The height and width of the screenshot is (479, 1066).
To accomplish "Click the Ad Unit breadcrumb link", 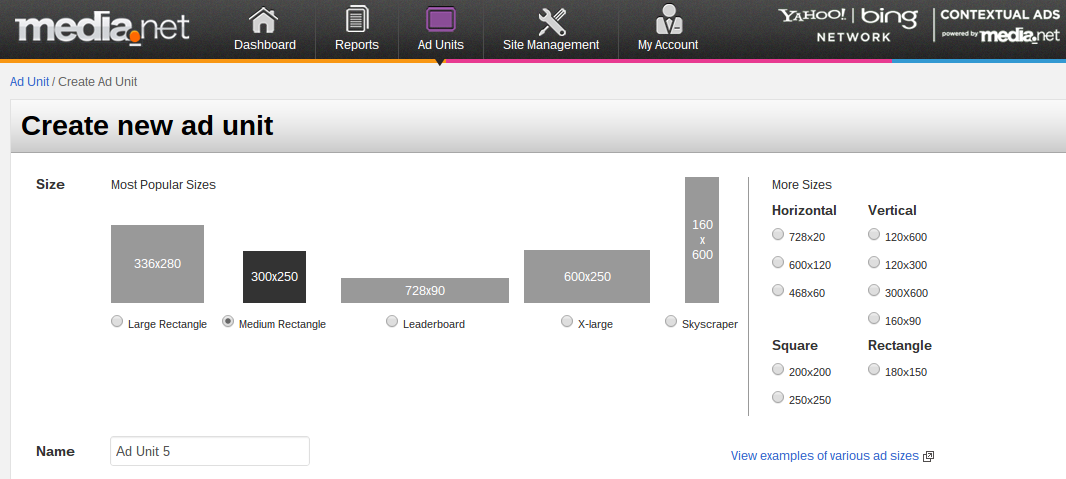I will point(29,82).
